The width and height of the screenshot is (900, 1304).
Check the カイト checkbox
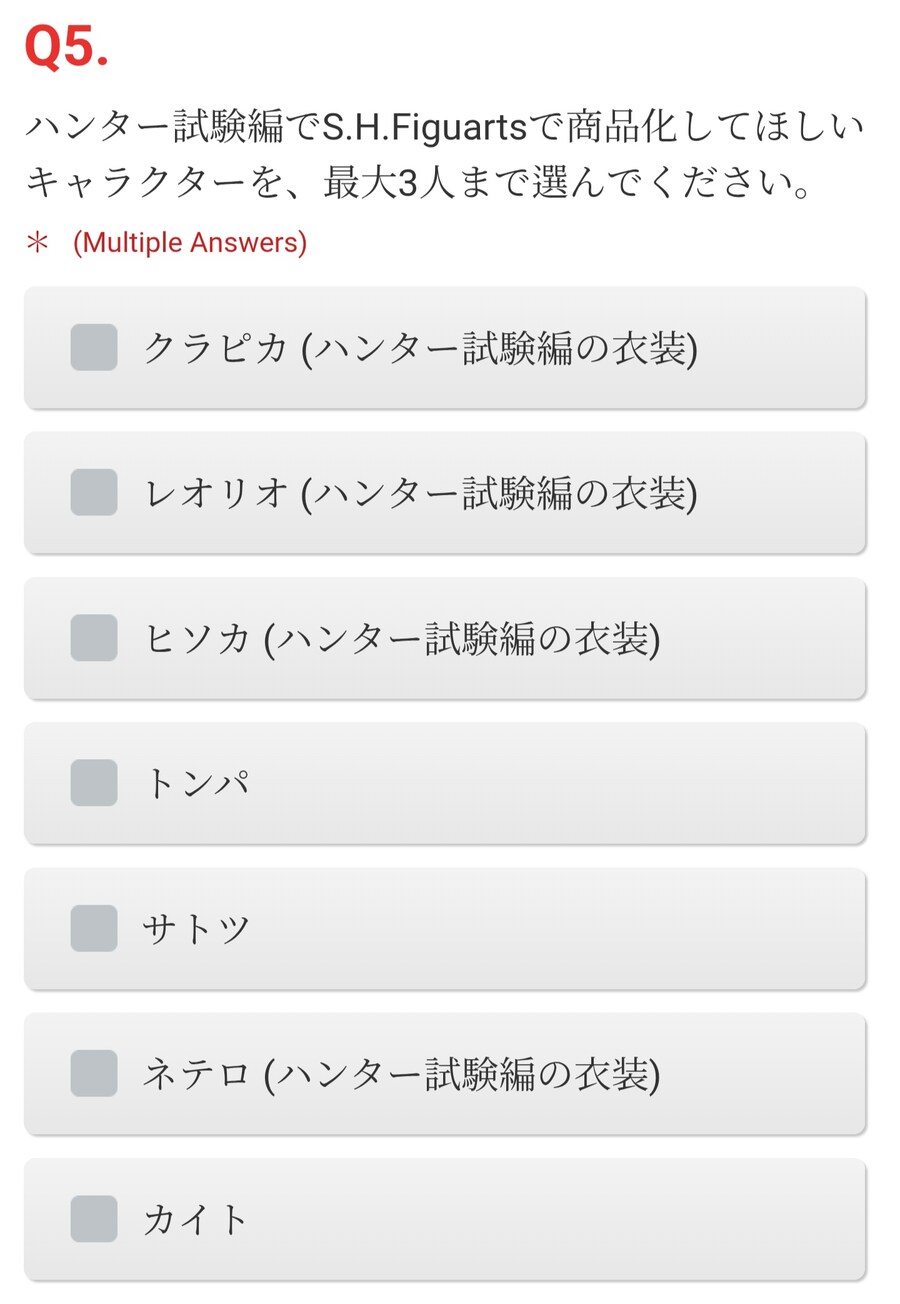[x=94, y=1219]
